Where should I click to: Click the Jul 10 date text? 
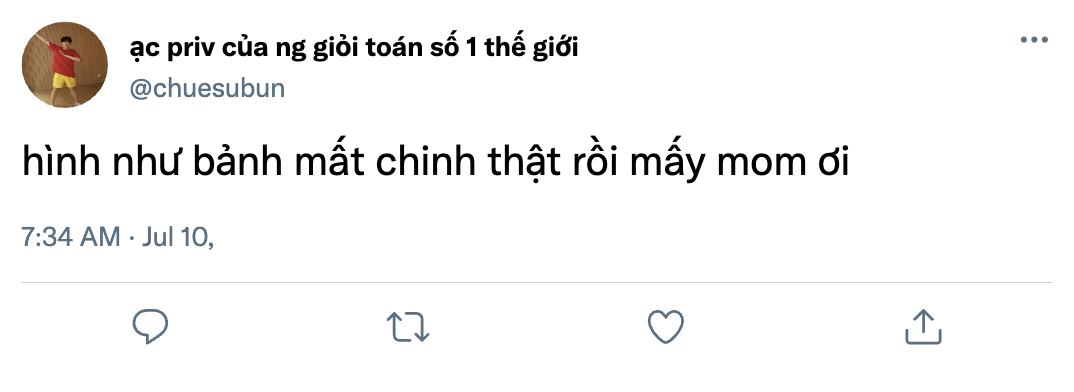pyautogui.click(x=177, y=237)
